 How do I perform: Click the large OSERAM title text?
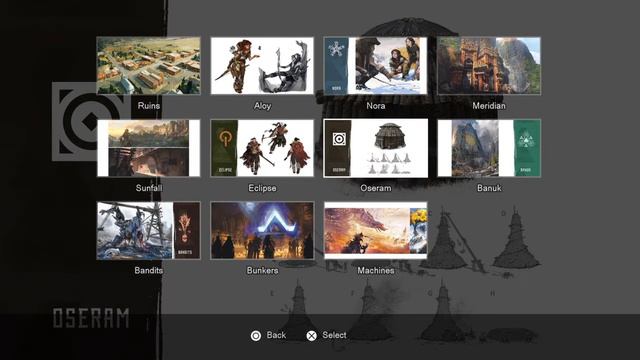pyautogui.click(x=91, y=318)
